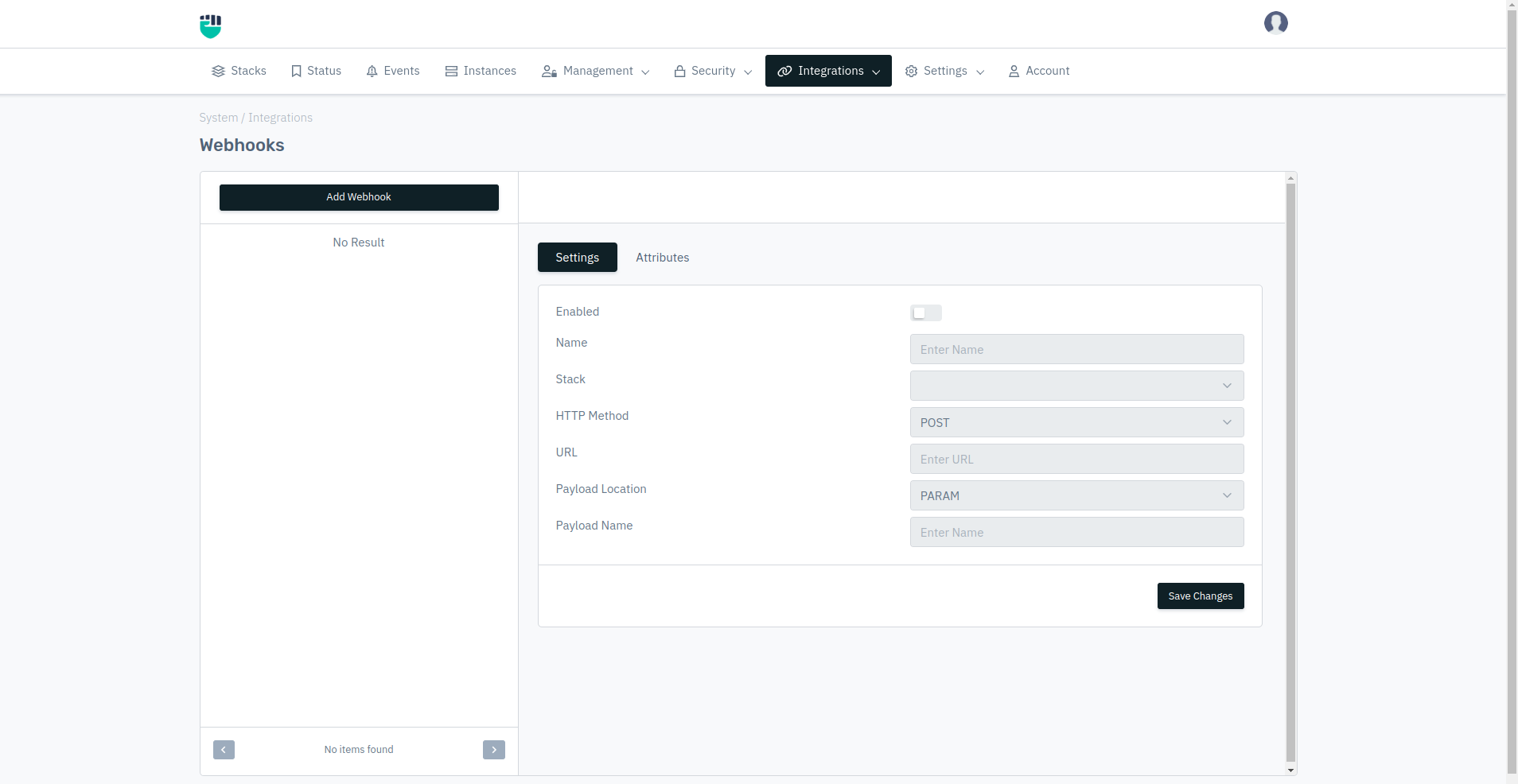Switch to the Attributes tab
The height and width of the screenshot is (784, 1518).
pyautogui.click(x=663, y=258)
